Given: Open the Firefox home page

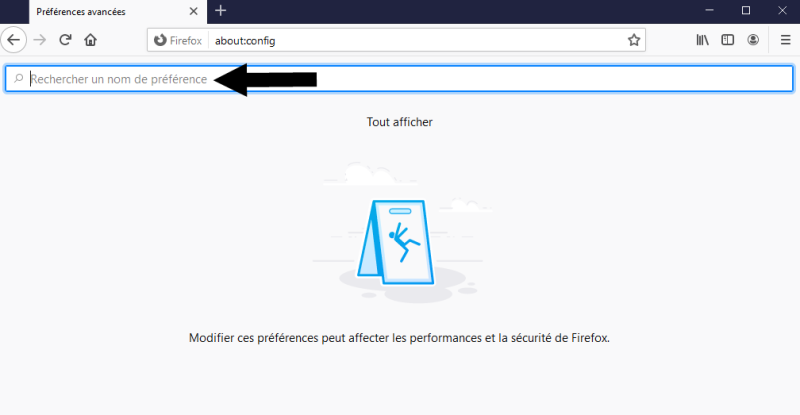Looking at the screenshot, I should coord(90,40).
